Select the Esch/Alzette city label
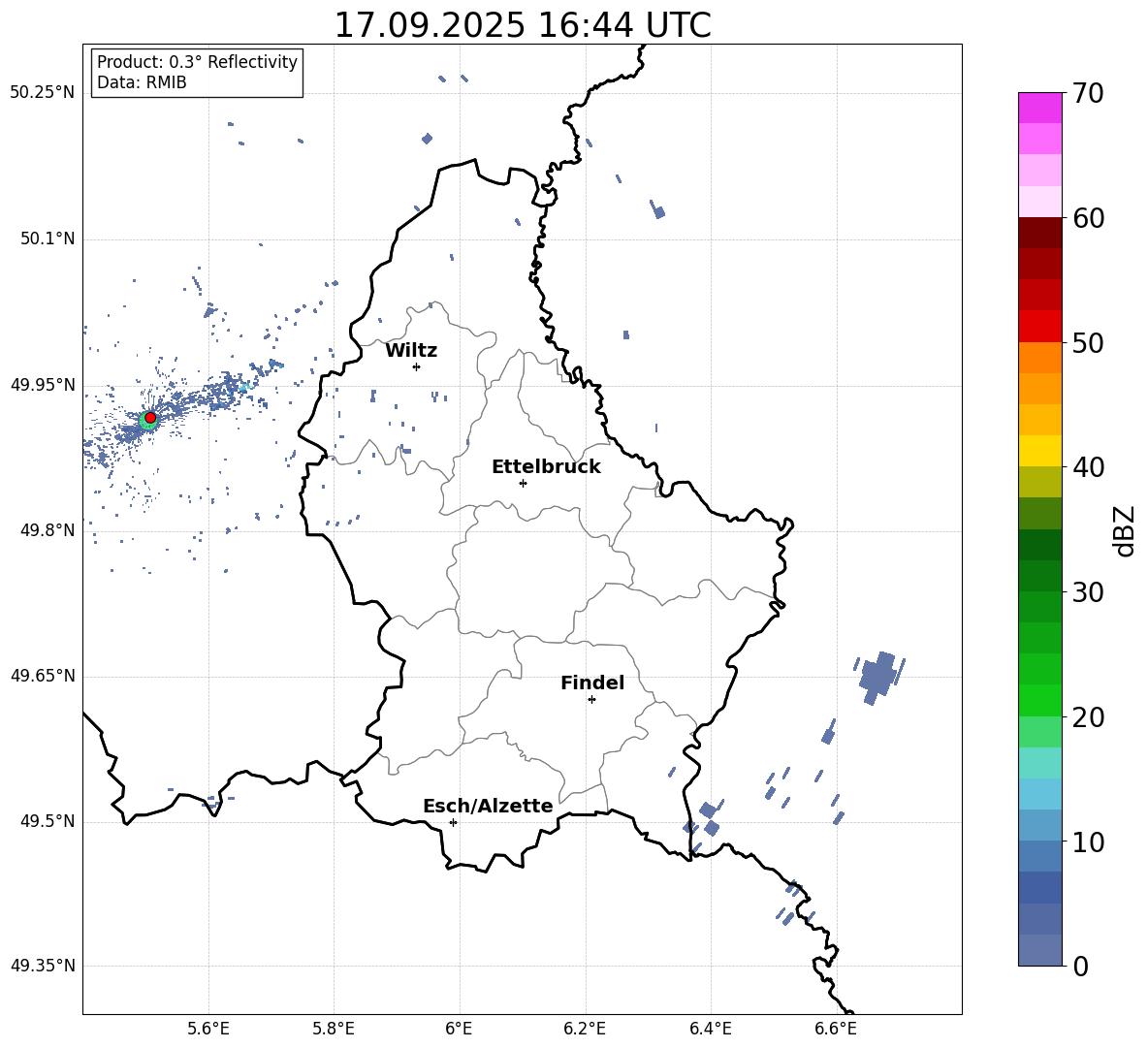 point(488,807)
